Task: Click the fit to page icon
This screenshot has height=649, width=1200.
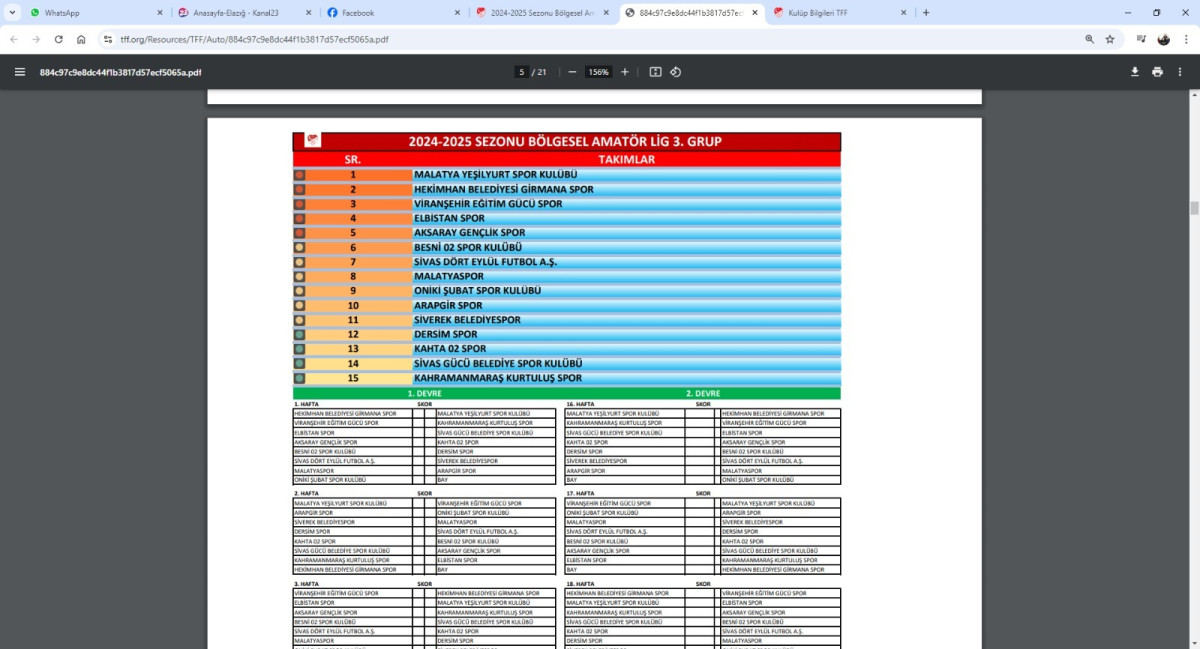Action: point(655,72)
